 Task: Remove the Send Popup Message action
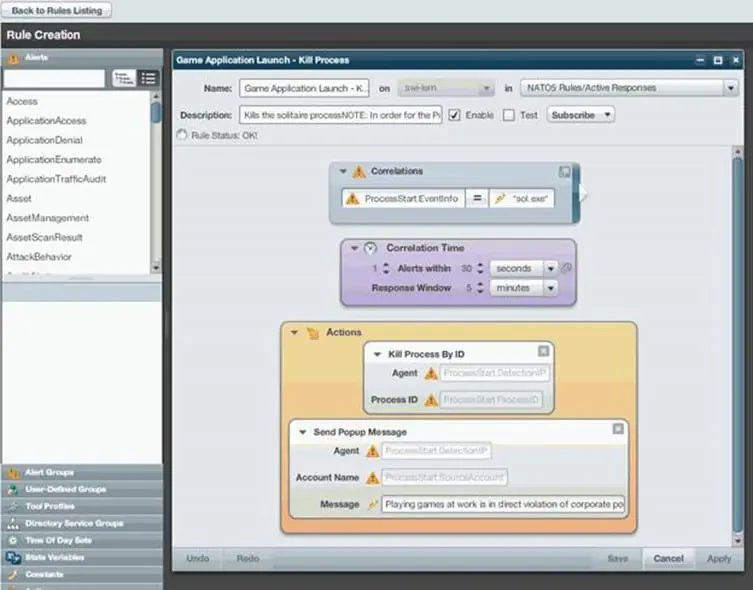618,429
